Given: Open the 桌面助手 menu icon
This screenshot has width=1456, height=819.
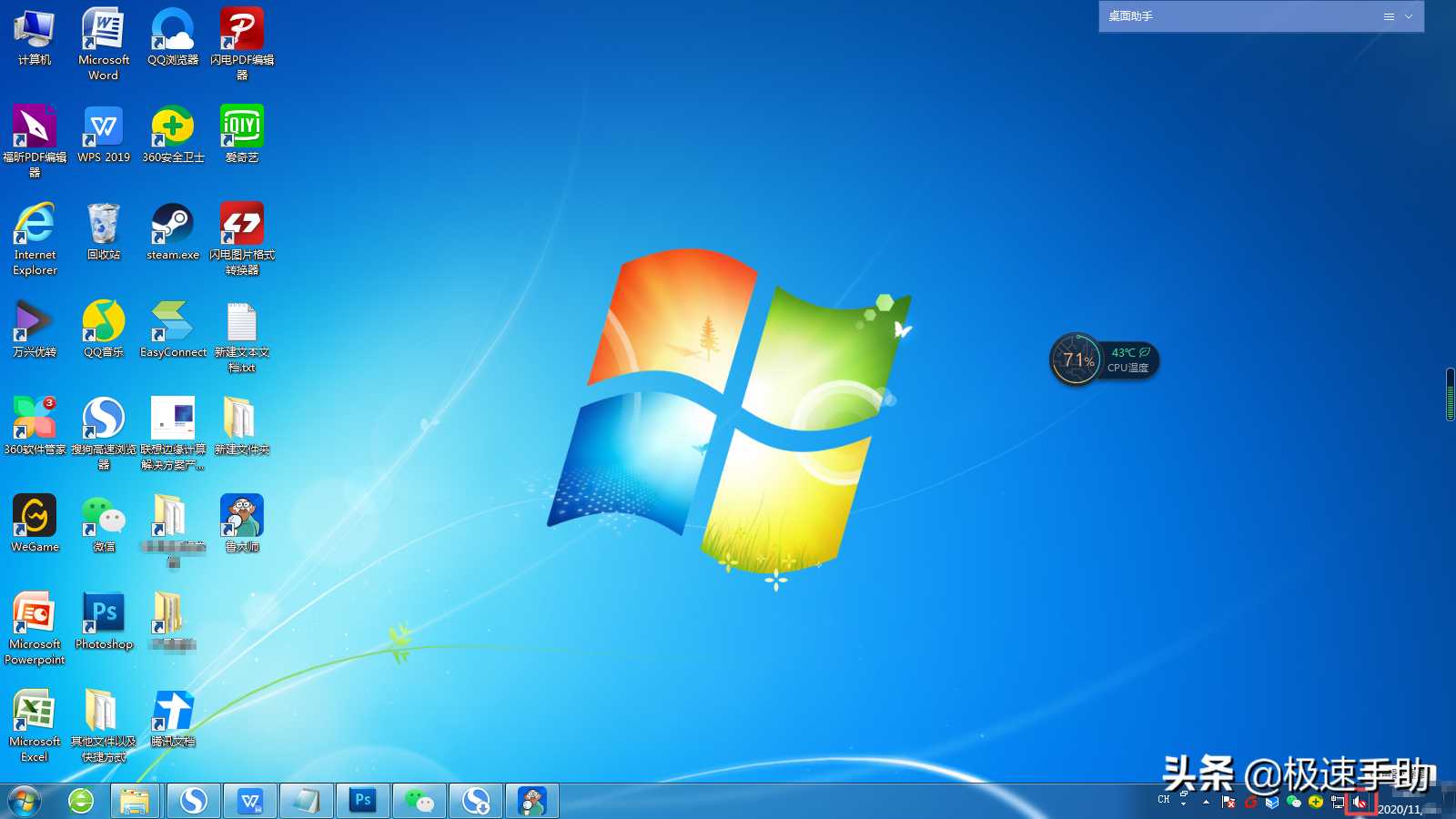Looking at the screenshot, I should click(1389, 16).
